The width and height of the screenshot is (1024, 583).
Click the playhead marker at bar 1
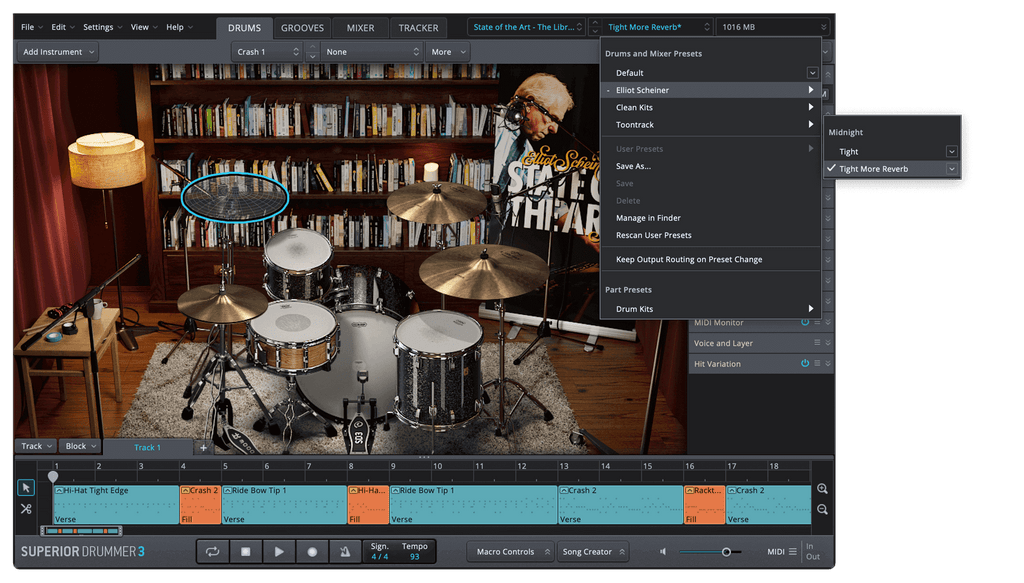[53, 477]
